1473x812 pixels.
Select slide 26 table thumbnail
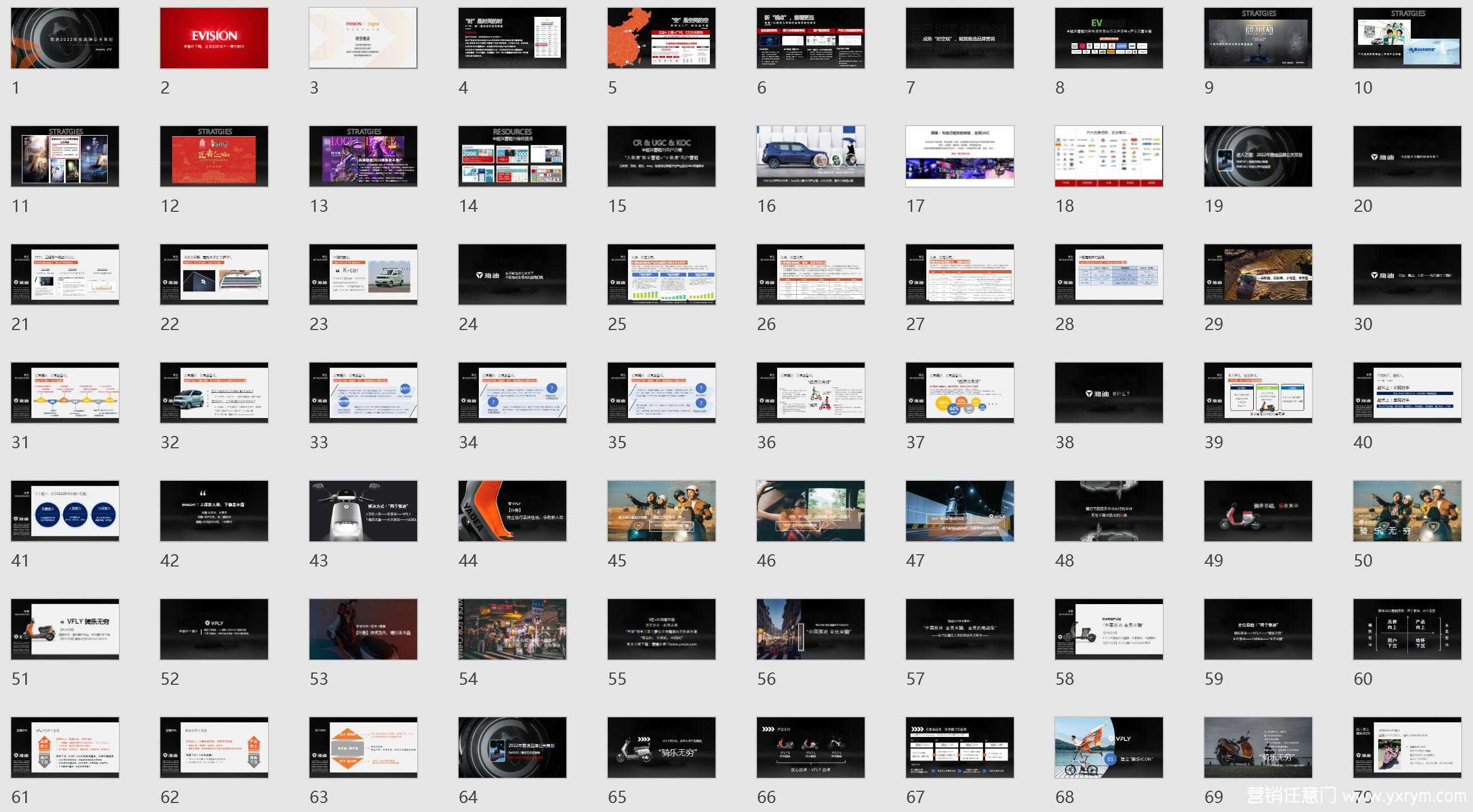click(811, 275)
